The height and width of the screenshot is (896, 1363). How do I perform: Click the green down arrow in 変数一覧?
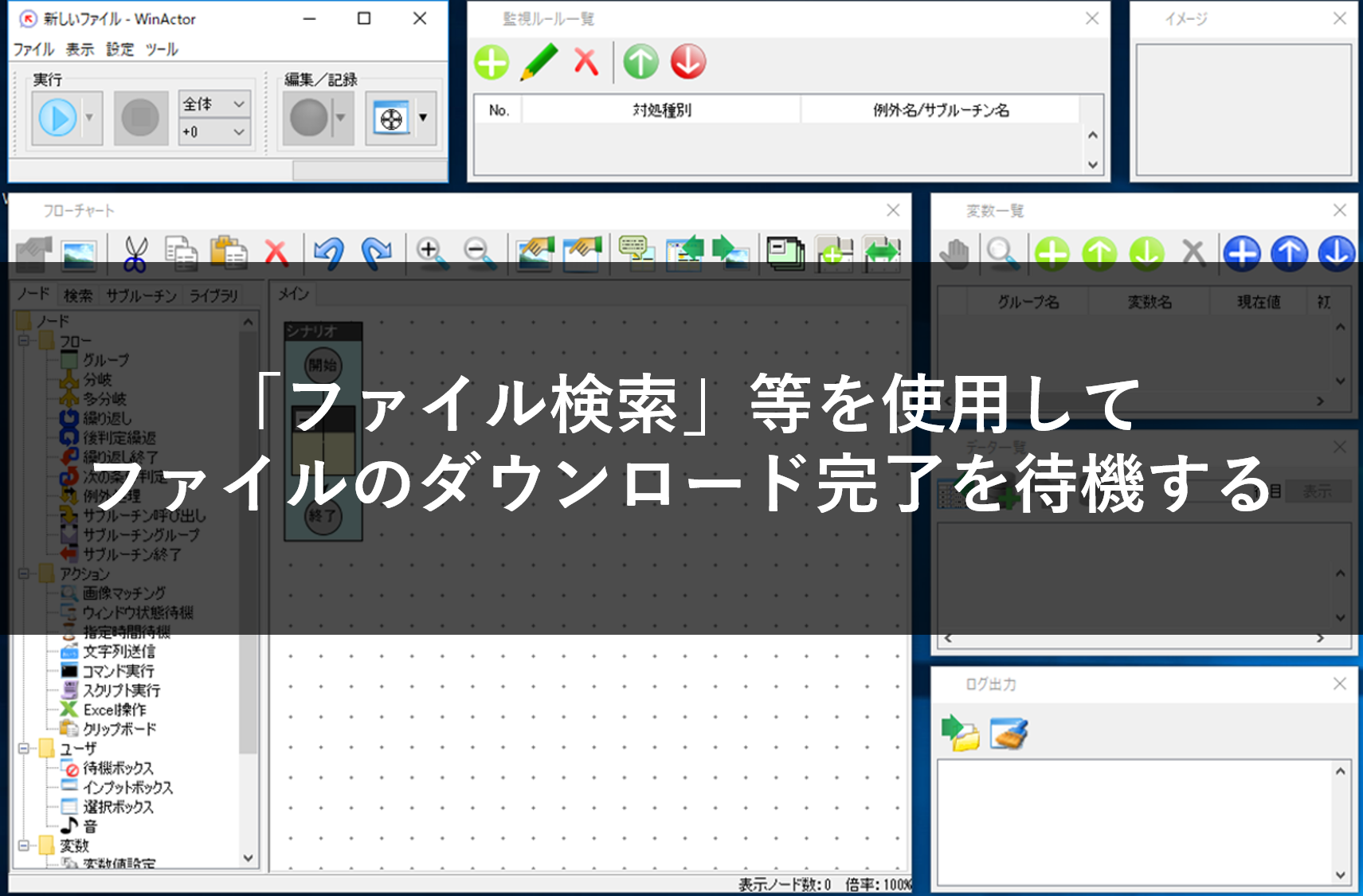(x=1147, y=252)
